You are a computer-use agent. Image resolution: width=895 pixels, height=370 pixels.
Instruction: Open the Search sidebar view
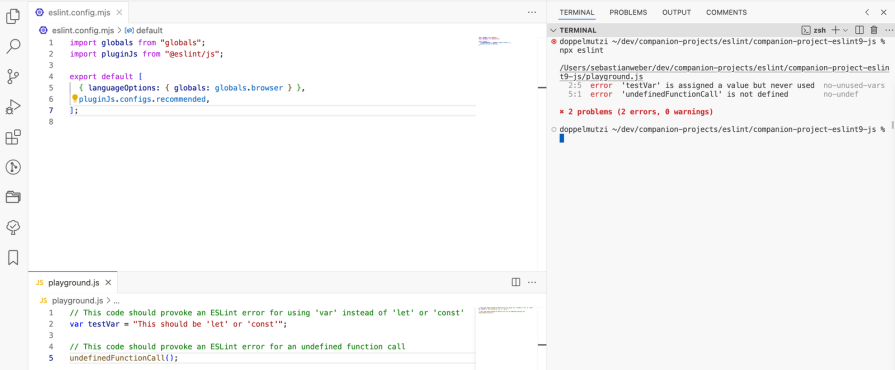click(x=13, y=46)
